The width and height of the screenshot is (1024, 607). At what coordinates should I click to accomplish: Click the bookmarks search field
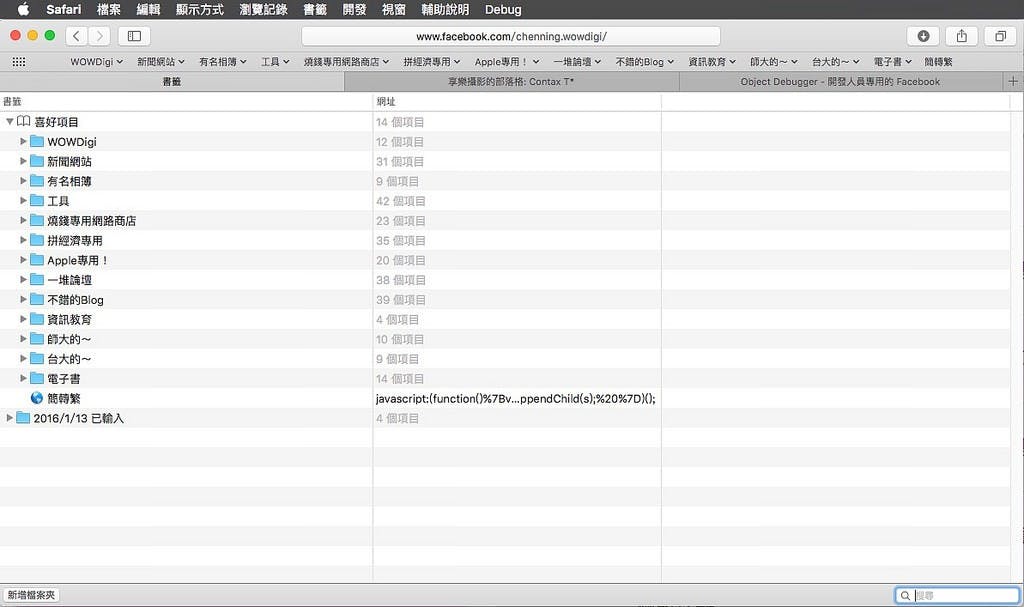click(963, 595)
